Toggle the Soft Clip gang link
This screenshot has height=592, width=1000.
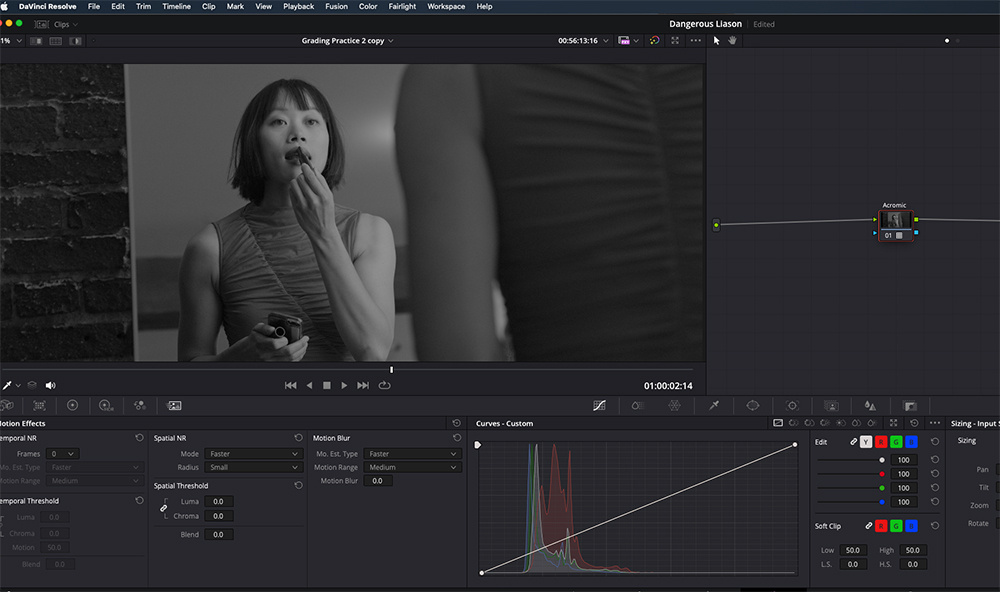point(869,526)
